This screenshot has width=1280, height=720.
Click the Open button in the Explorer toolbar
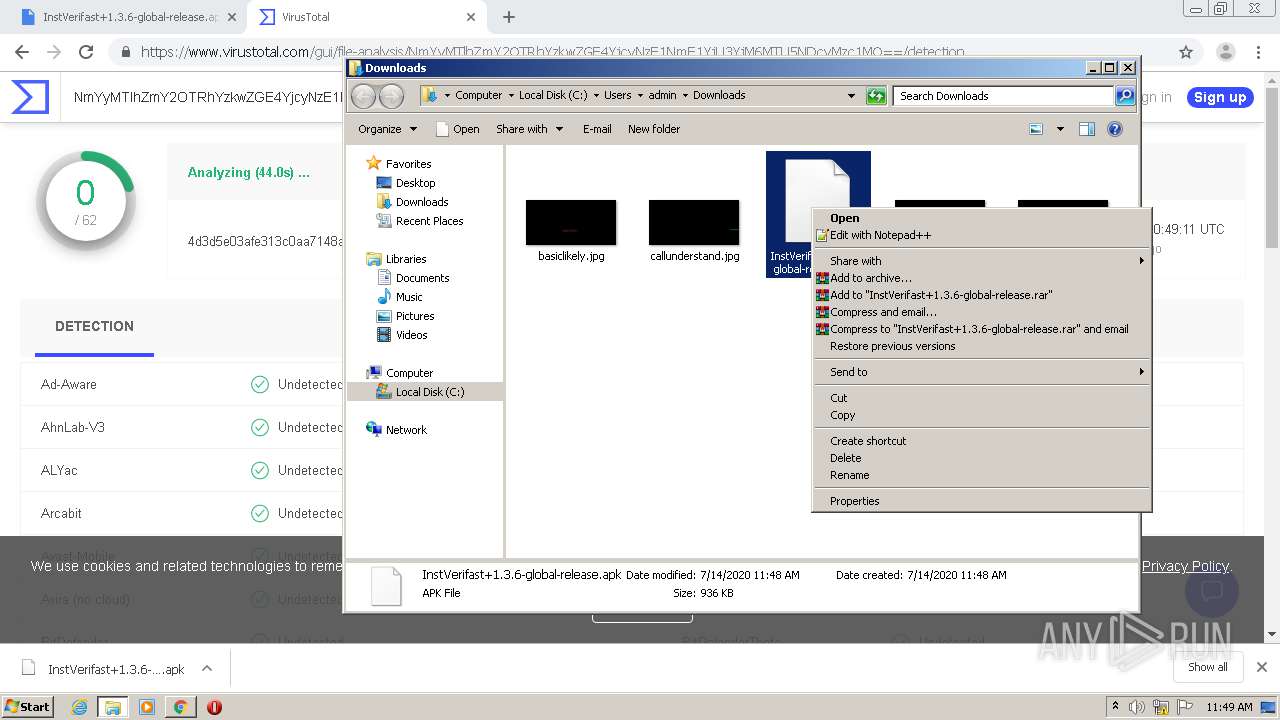(x=458, y=129)
